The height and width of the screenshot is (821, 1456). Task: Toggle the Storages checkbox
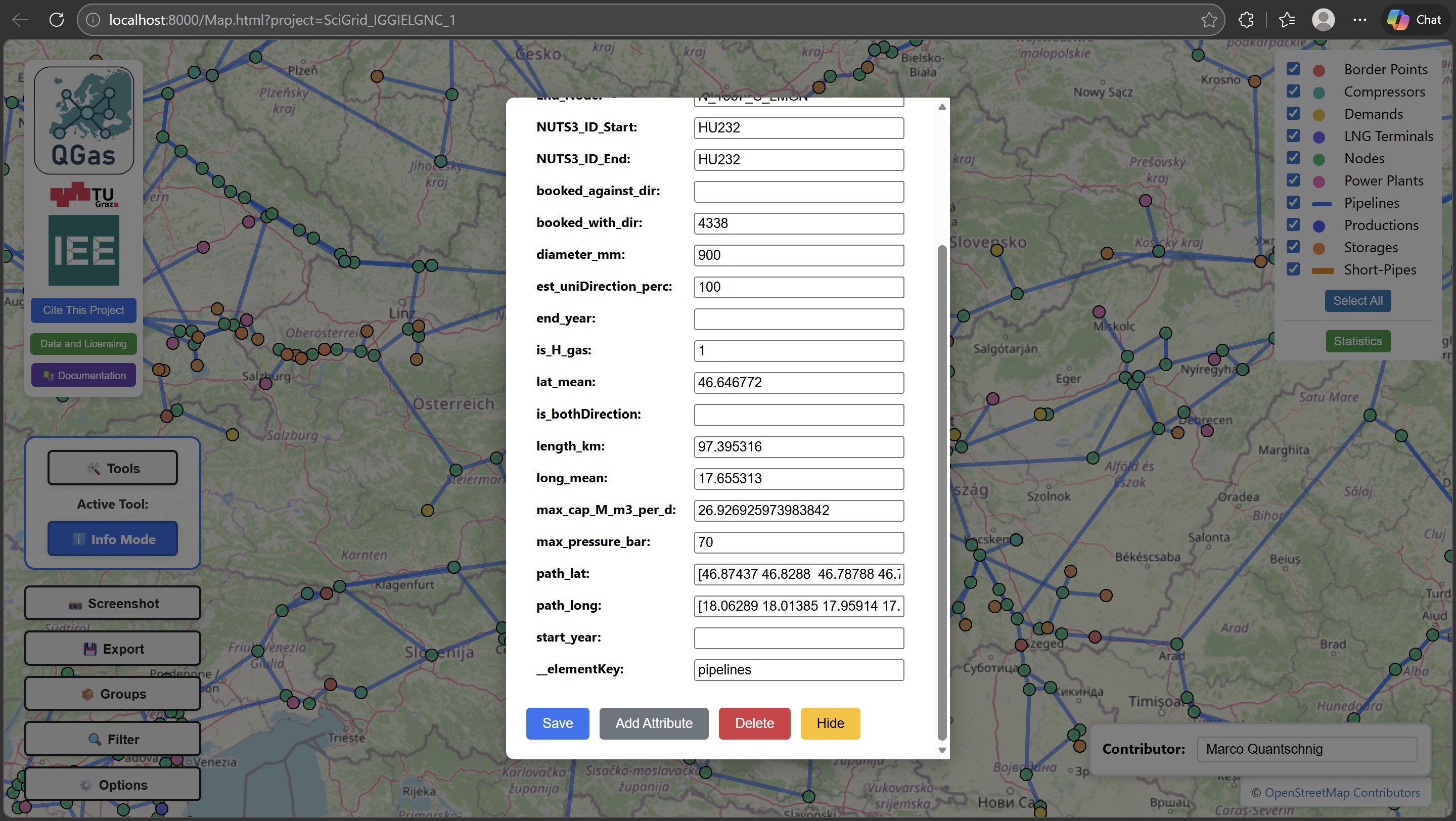pyautogui.click(x=1293, y=247)
